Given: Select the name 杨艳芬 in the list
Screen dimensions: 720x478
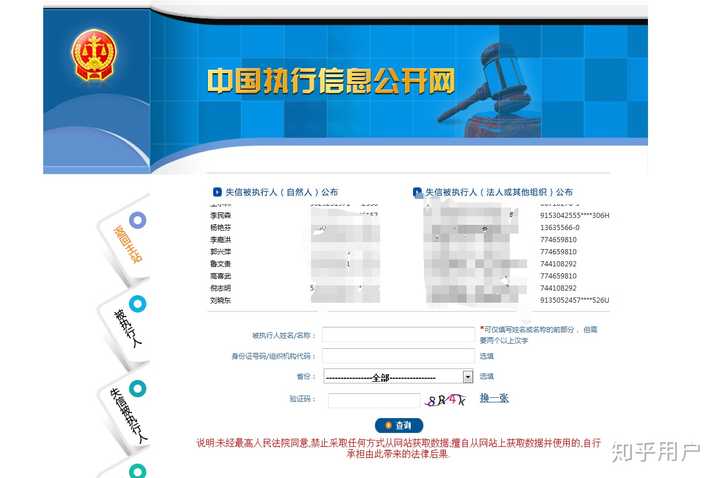Looking at the screenshot, I should point(220,227).
